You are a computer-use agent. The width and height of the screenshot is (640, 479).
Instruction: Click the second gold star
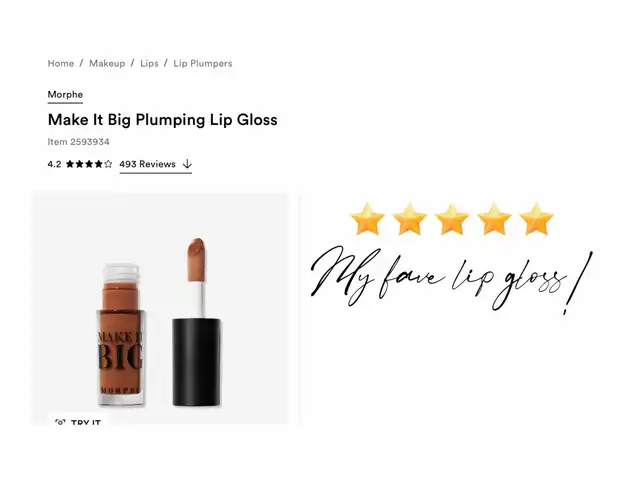pos(410,218)
